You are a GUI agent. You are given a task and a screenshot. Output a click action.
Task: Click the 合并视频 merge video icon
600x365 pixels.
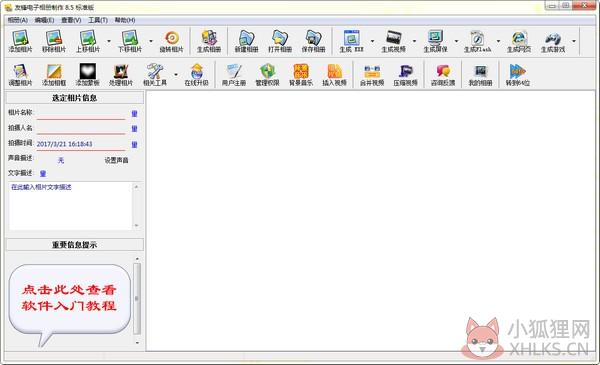[x=372, y=75]
